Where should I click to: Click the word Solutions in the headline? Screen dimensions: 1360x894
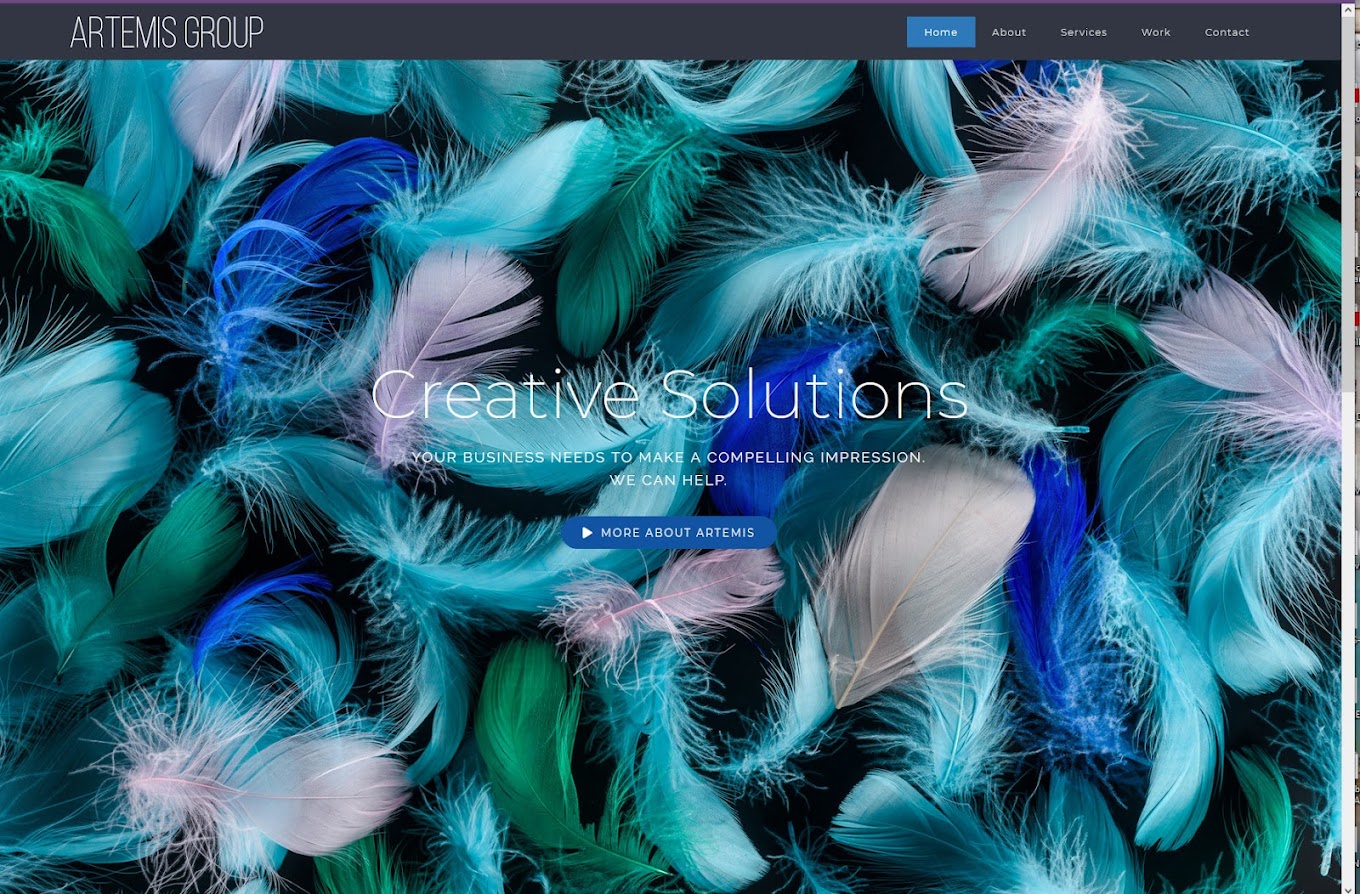click(x=814, y=394)
